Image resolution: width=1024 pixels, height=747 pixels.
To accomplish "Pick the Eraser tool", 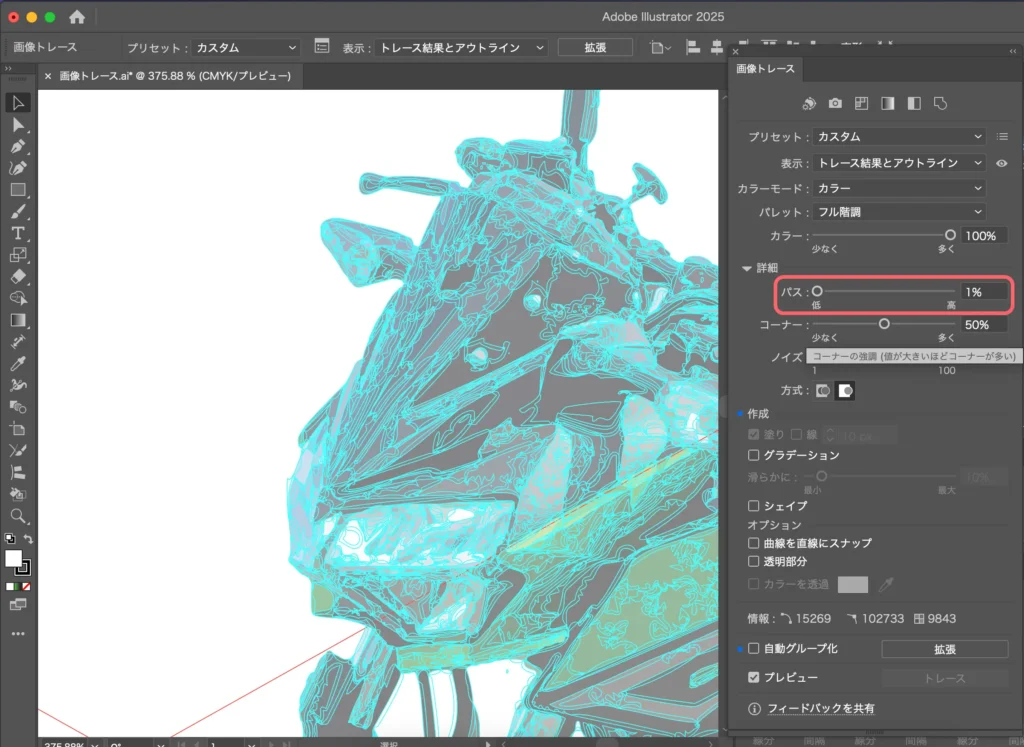I will [x=18, y=276].
